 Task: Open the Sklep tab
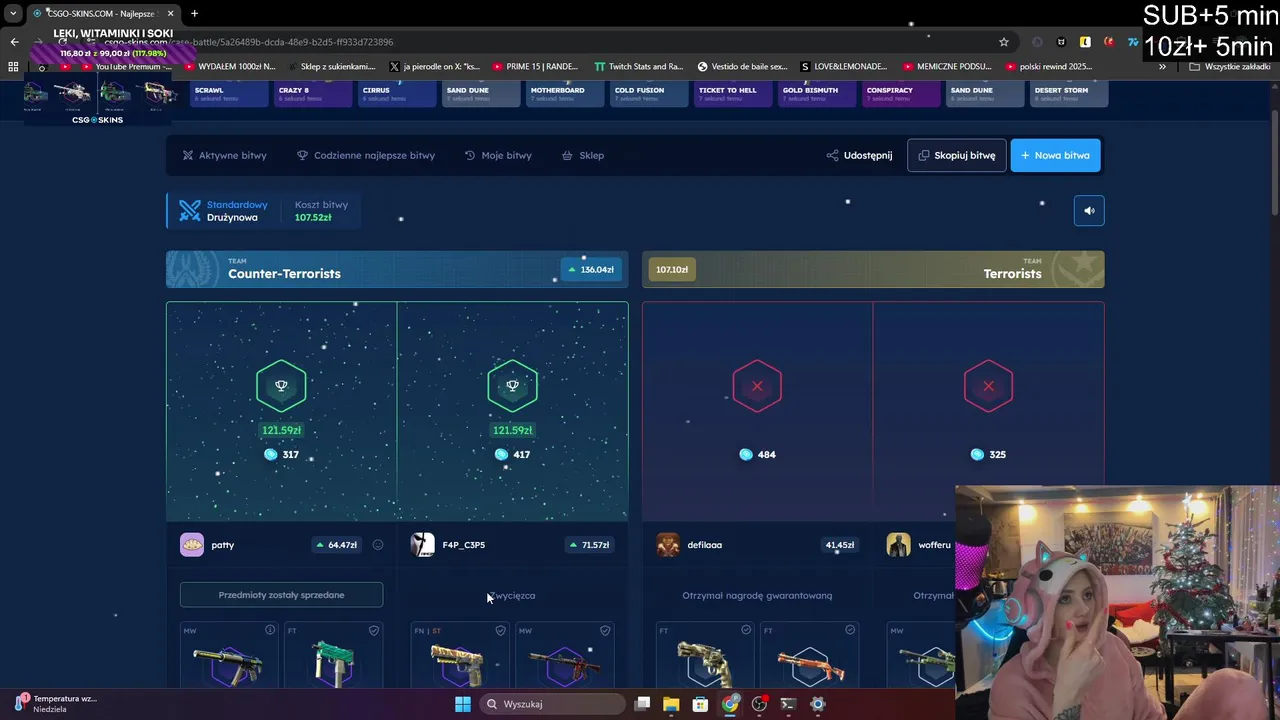[x=582, y=155]
